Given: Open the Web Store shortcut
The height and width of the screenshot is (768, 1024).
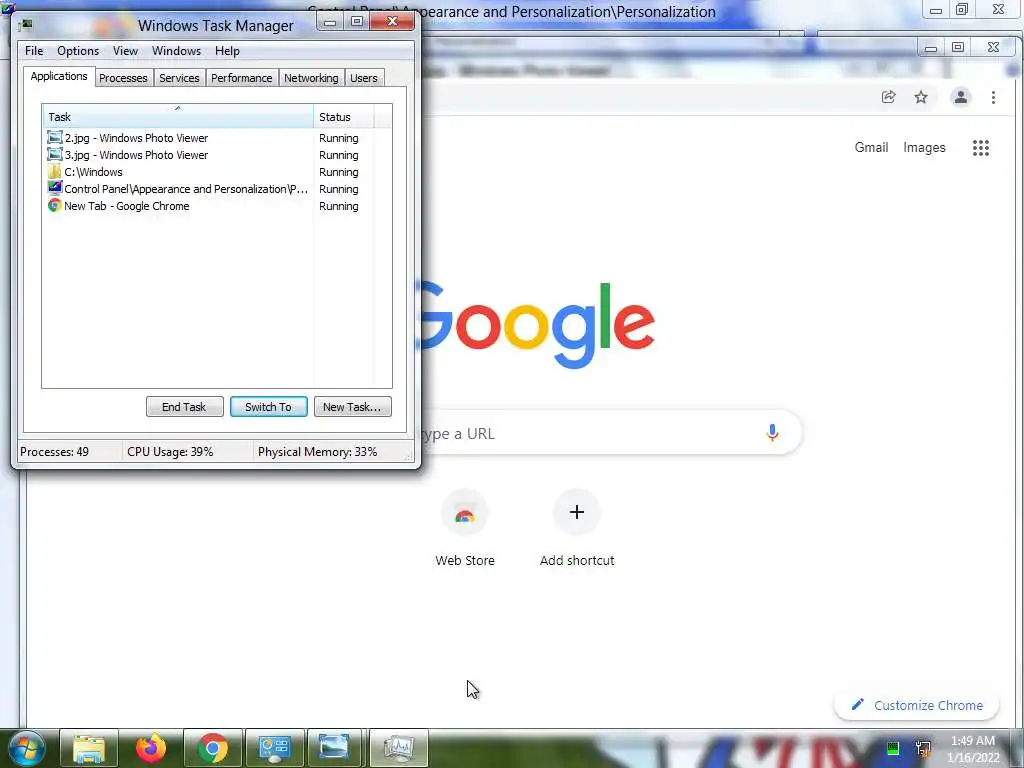Looking at the screenshot, I should 465,528.
